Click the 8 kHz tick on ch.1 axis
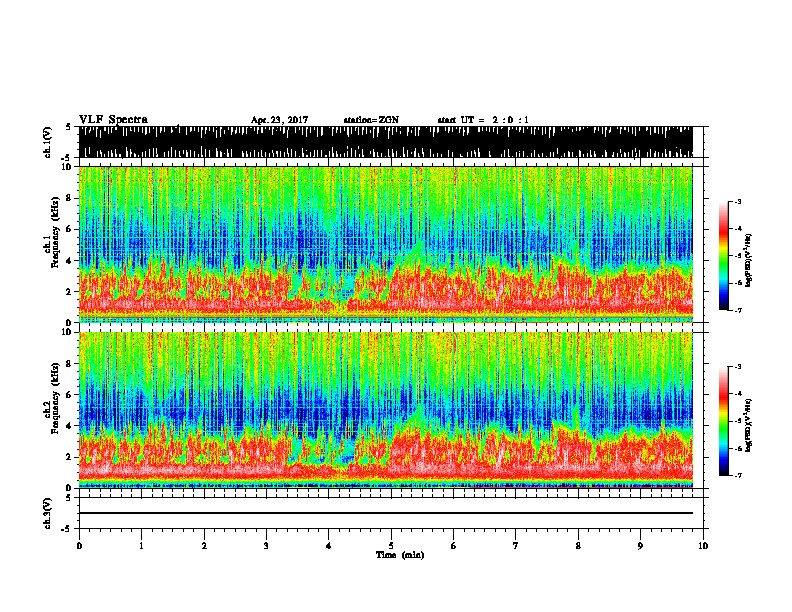 tap(70, 198)
